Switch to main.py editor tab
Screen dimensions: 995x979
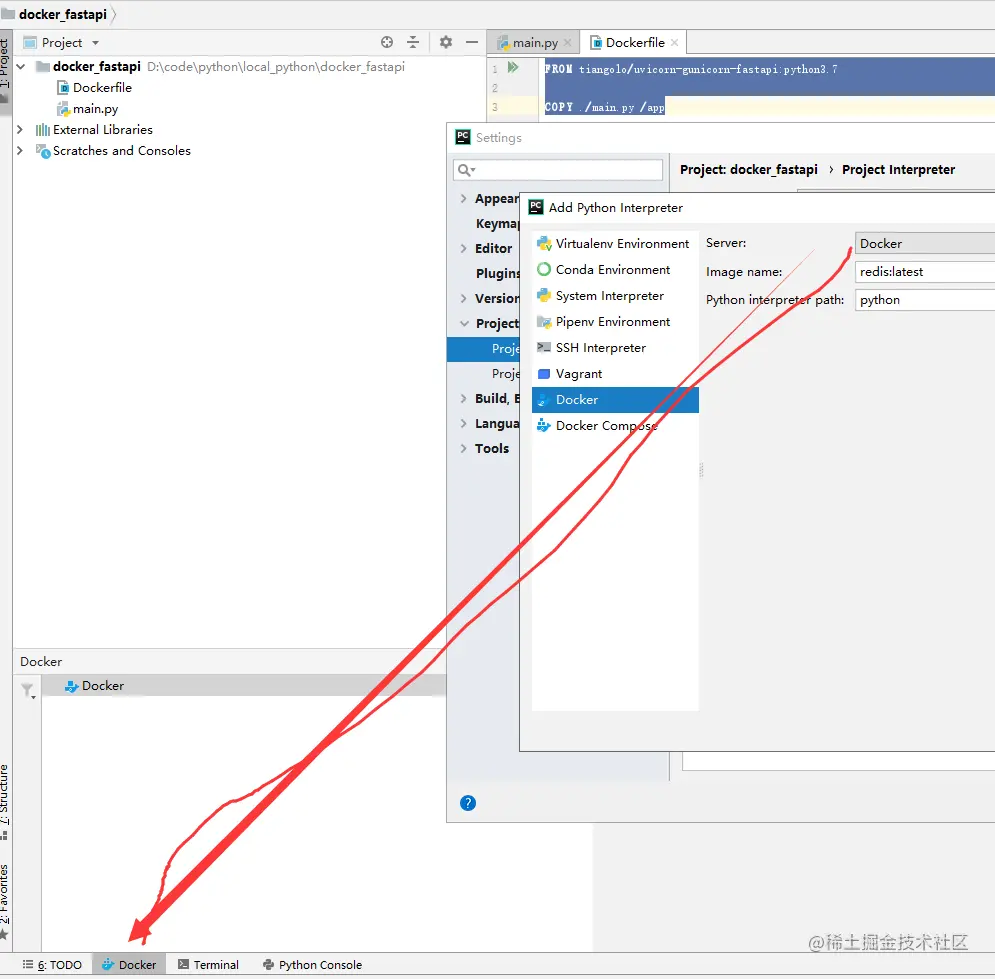pyautogui.click(x=534, y=43)
